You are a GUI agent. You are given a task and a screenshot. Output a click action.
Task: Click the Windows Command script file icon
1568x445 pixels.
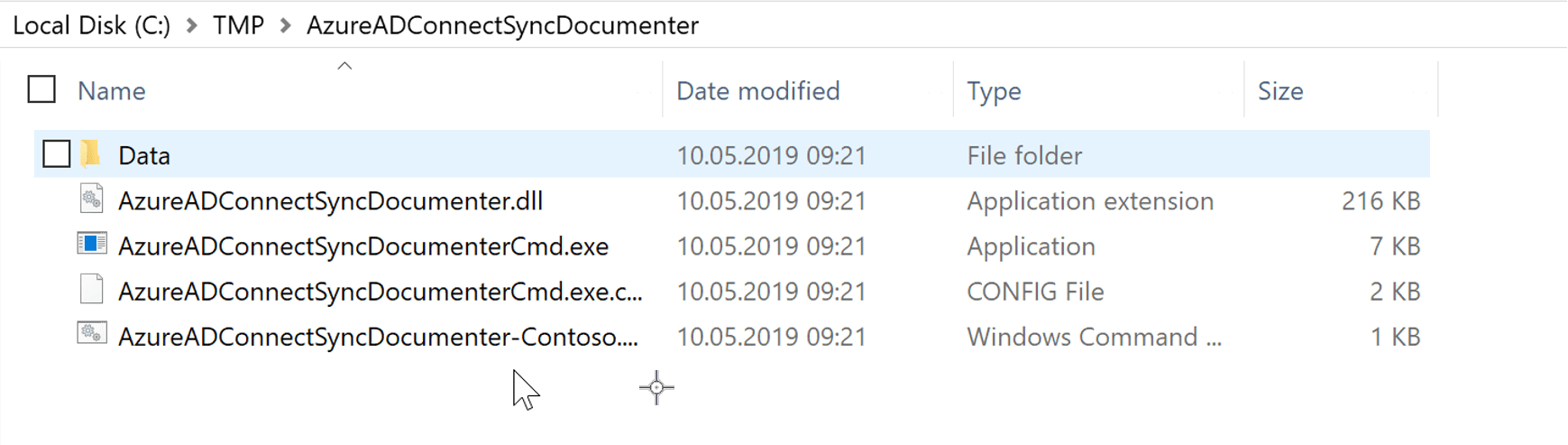(91, 335)
